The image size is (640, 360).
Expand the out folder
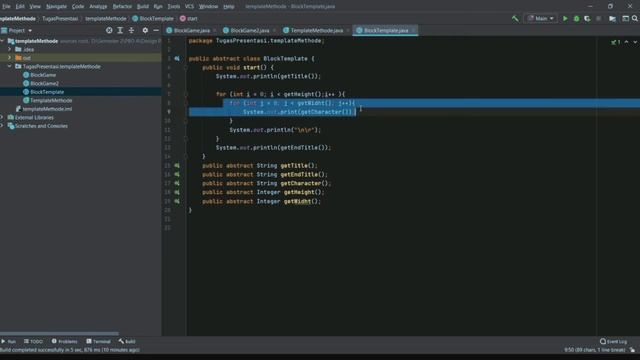10,58
